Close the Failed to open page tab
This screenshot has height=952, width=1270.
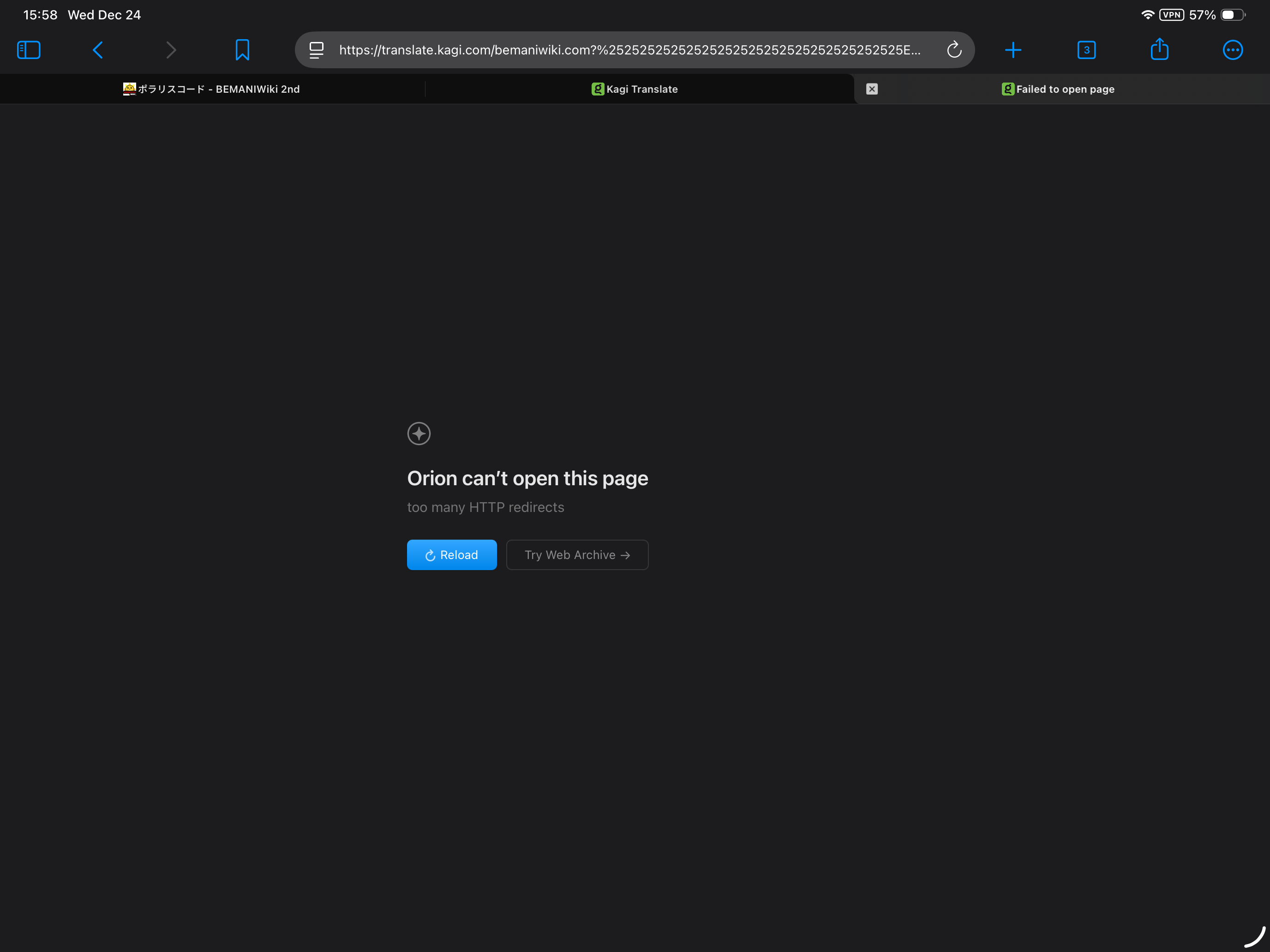tap(872, 89)
